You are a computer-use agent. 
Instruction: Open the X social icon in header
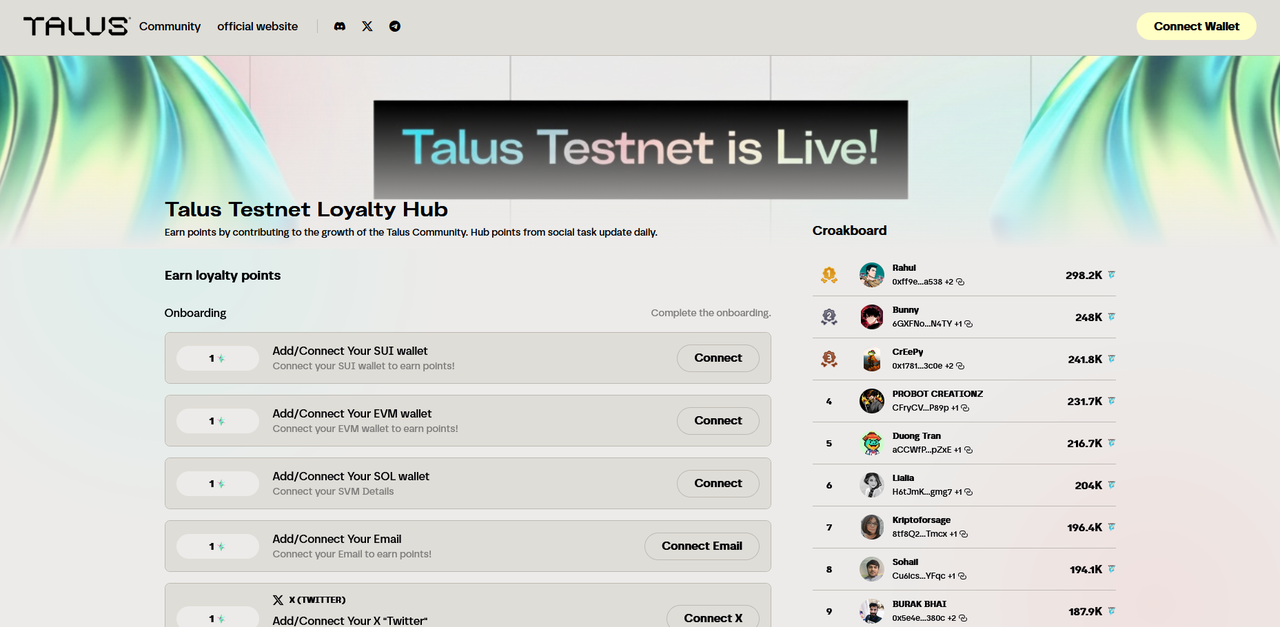click(367, 27)
